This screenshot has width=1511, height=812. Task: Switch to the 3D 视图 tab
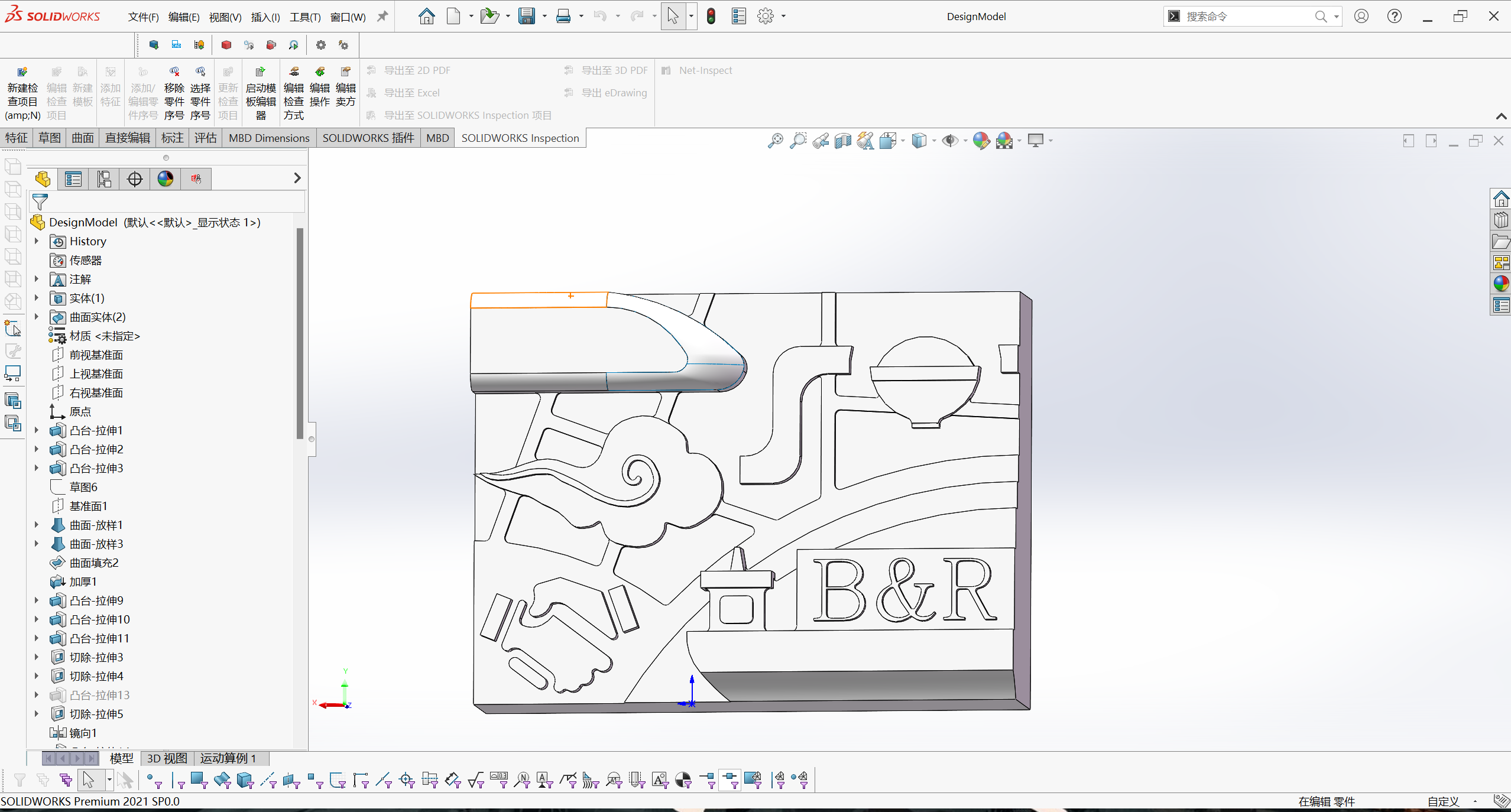tap(167, 758)
